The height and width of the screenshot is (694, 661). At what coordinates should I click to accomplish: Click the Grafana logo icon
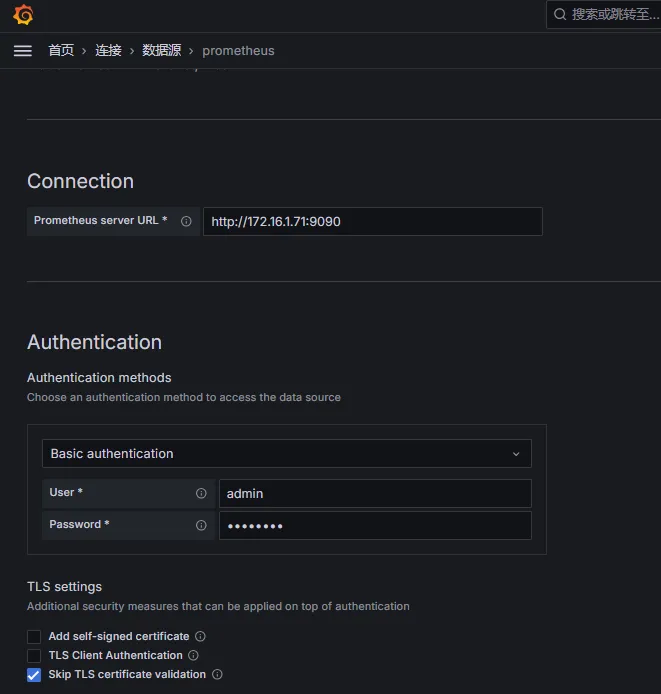[23, 15]
